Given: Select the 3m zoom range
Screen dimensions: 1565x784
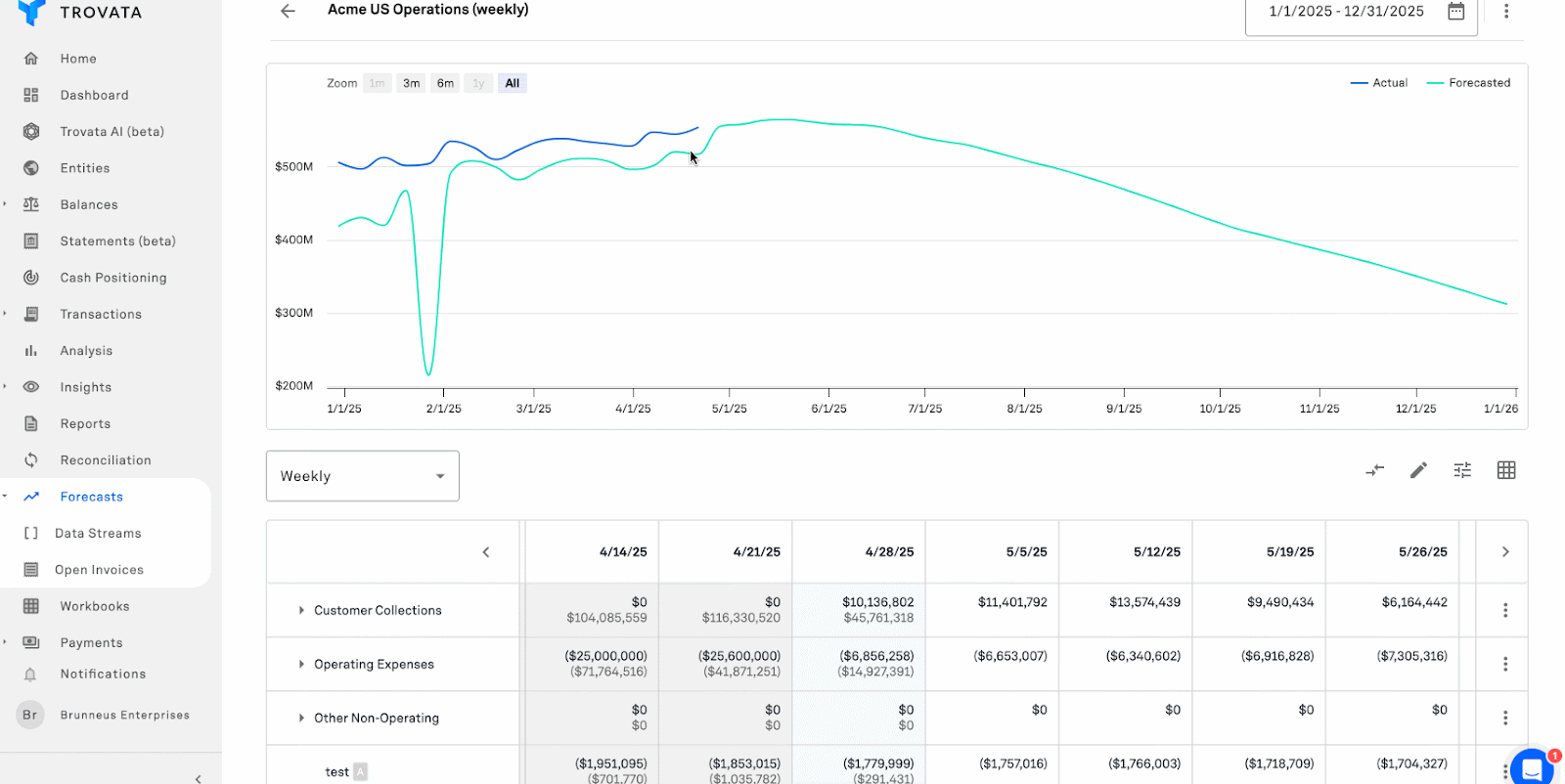Looking at the screenshot, I should coord(412,83).
